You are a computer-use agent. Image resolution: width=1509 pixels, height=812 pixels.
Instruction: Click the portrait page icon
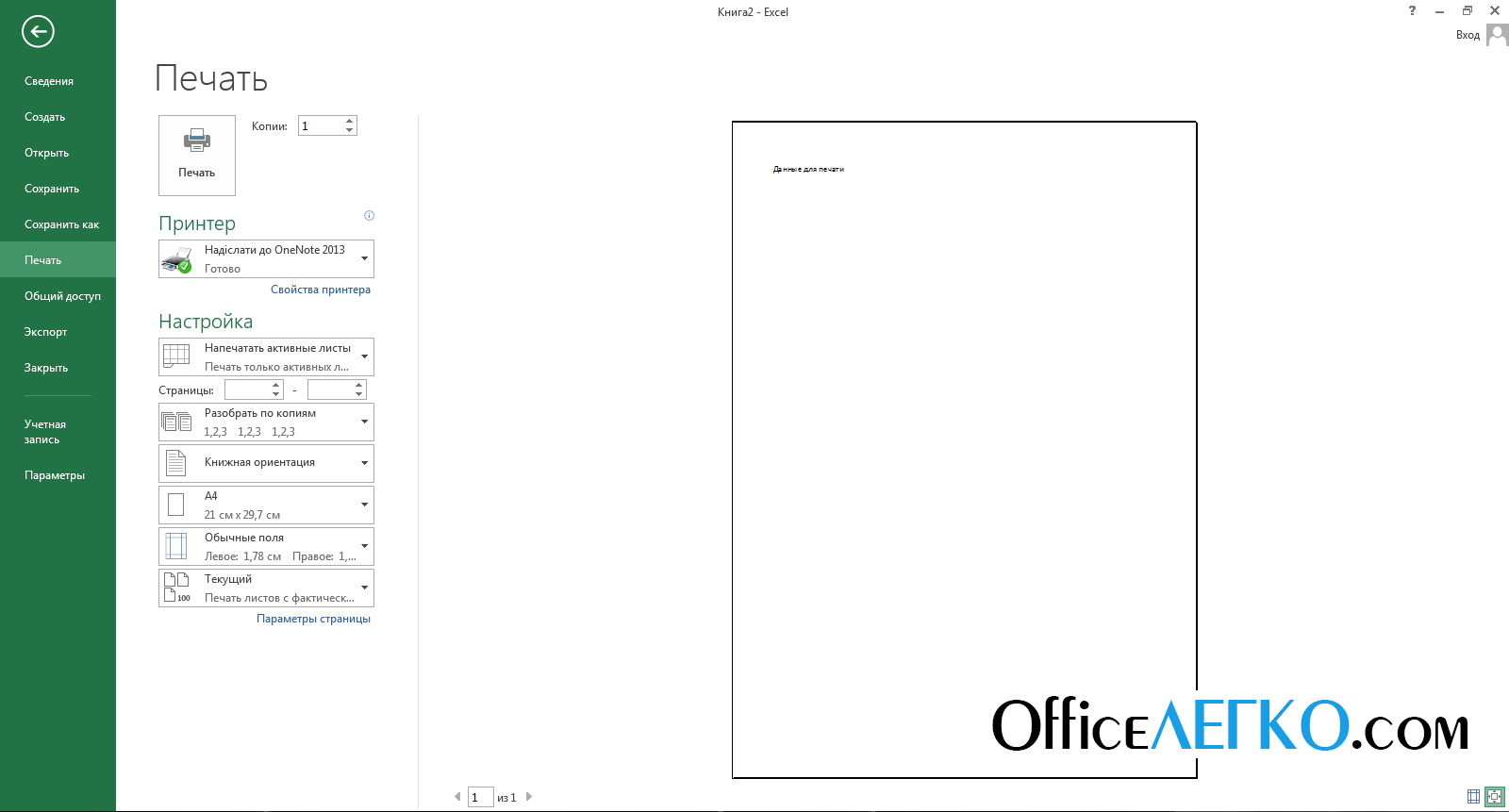[x=176, y=463]
